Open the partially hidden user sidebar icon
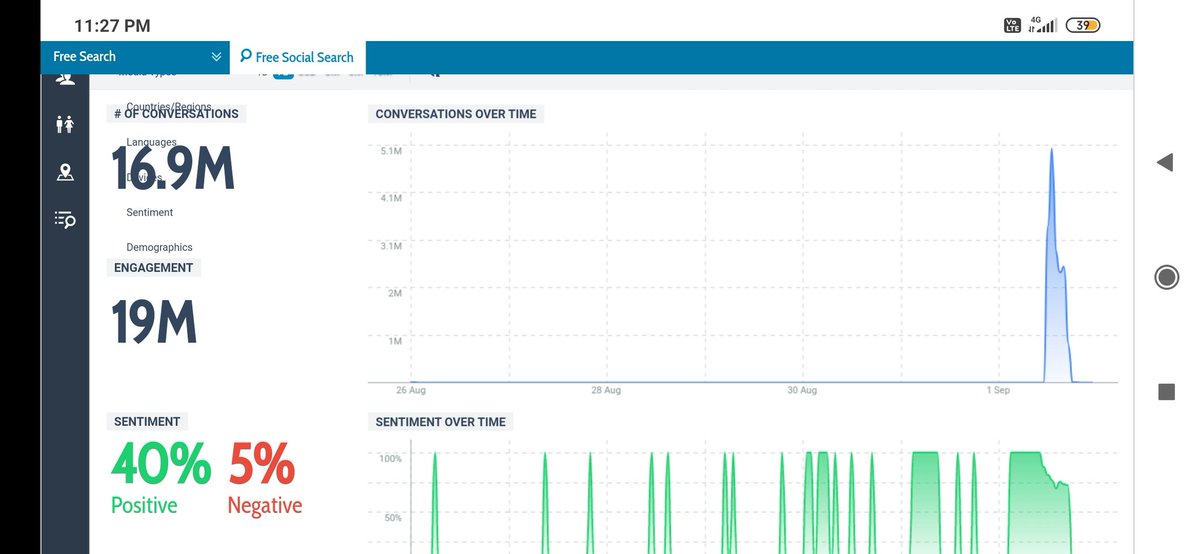The height and width of the screenshot is (554, 1200). 65,80
